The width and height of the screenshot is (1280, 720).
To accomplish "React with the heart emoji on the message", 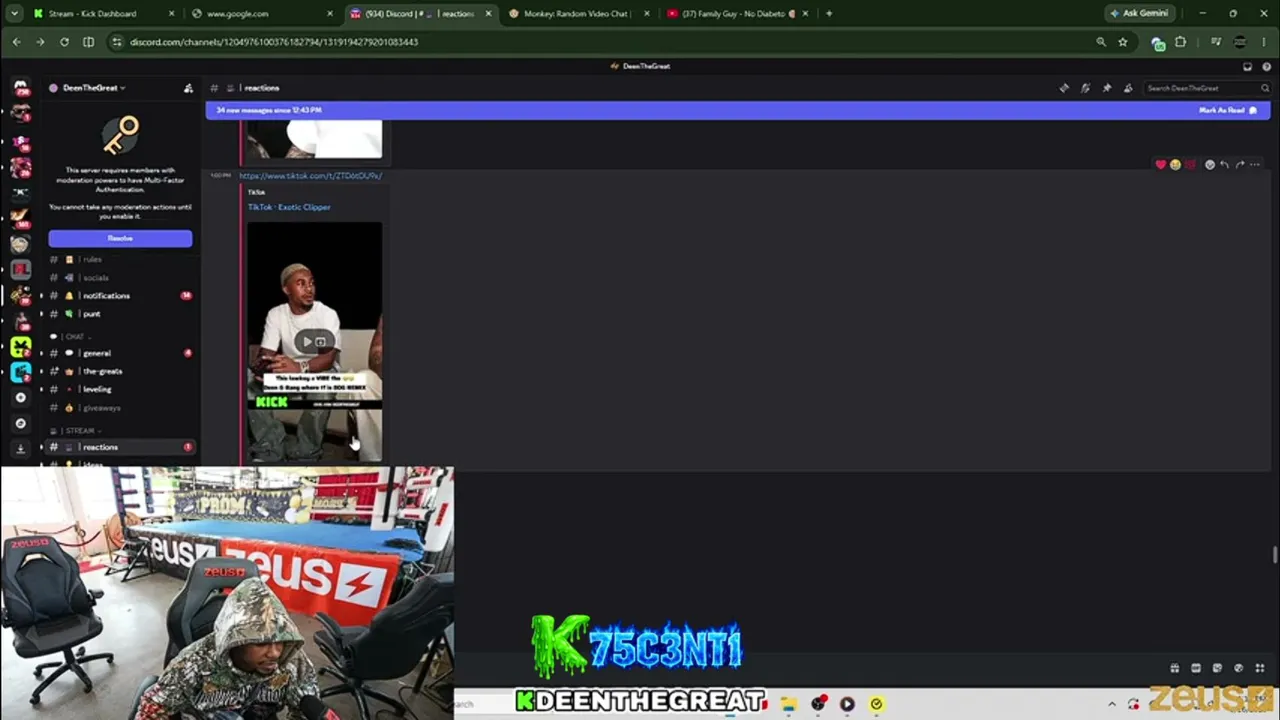I will click(x=1160, y=165).
